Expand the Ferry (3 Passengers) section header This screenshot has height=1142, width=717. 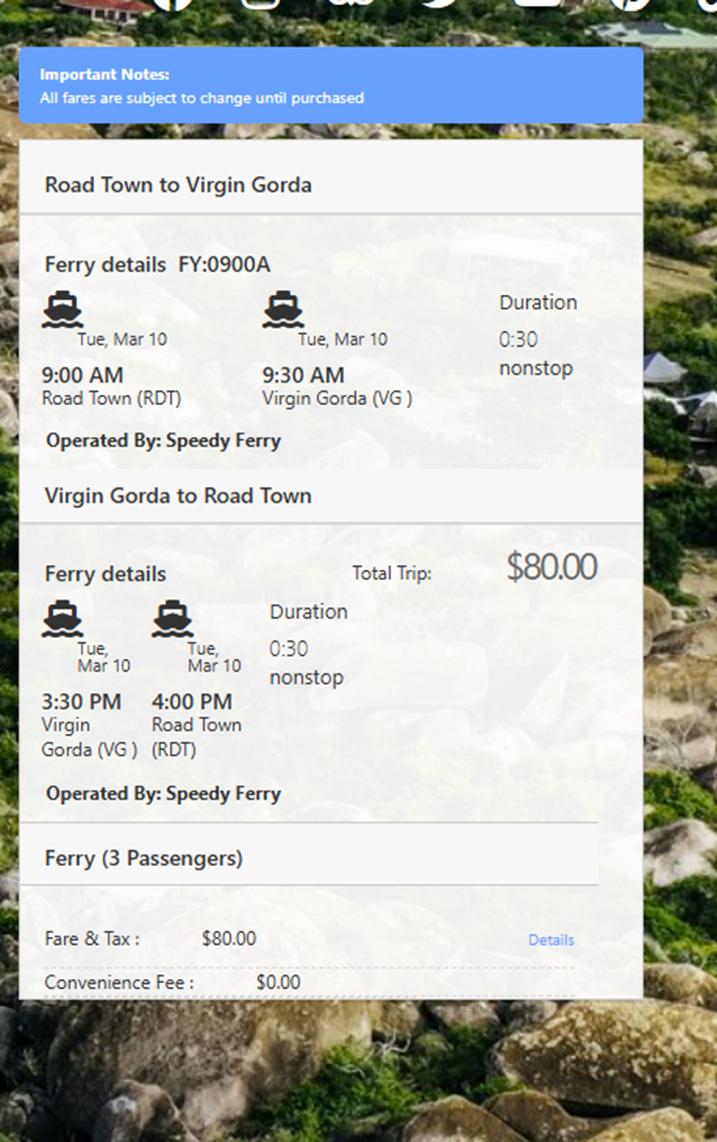144,858
